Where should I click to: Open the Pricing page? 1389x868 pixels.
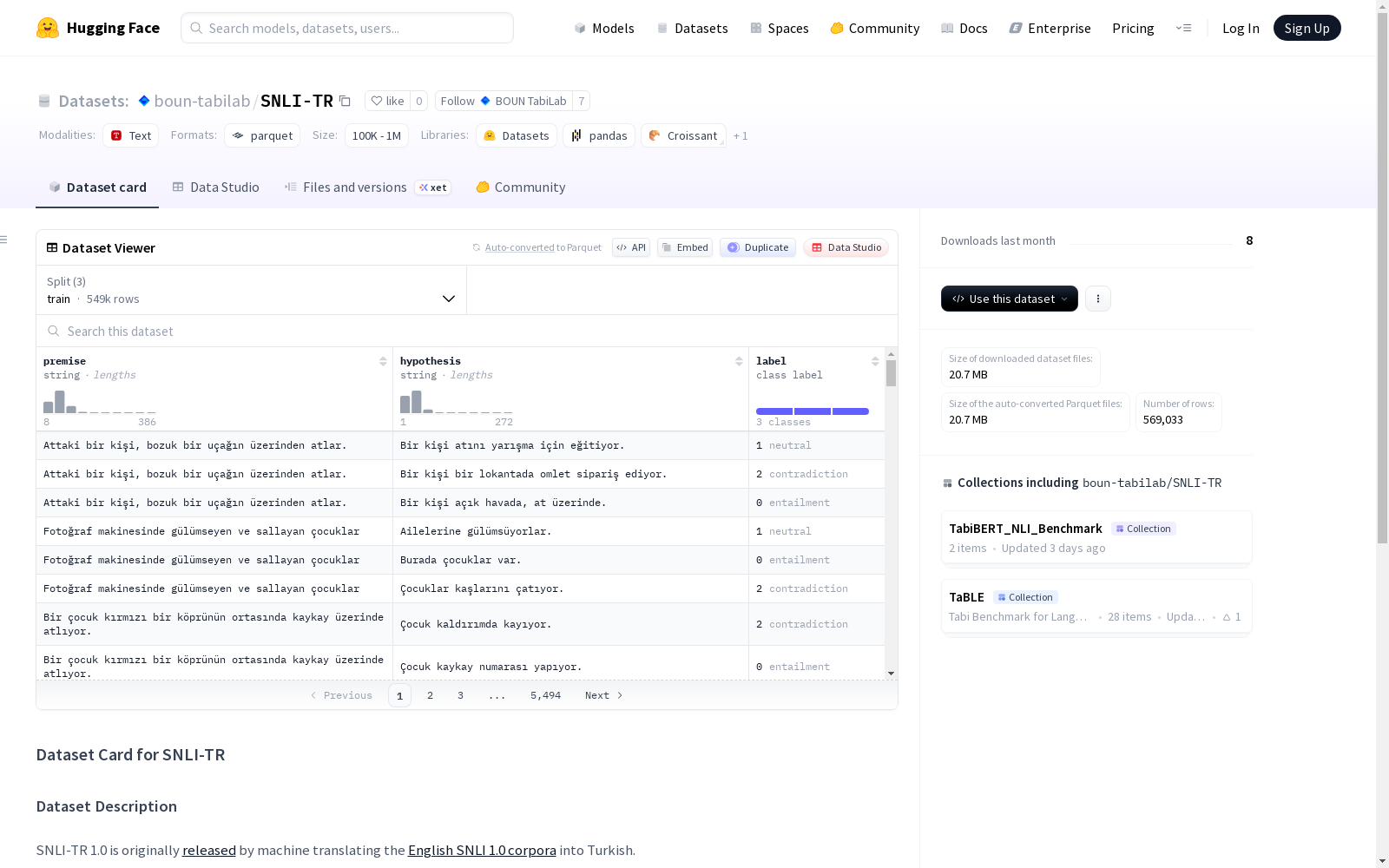1133,28
